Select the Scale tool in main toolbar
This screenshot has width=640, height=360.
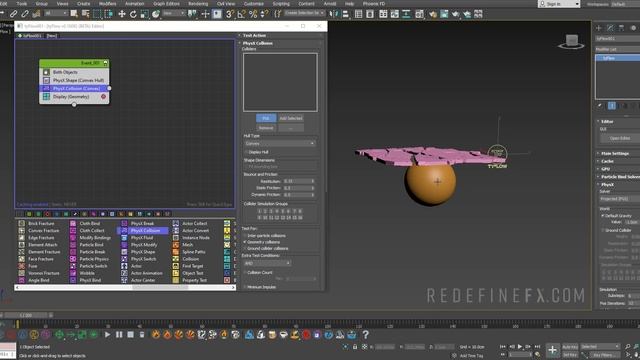click(x=144, y=14)
